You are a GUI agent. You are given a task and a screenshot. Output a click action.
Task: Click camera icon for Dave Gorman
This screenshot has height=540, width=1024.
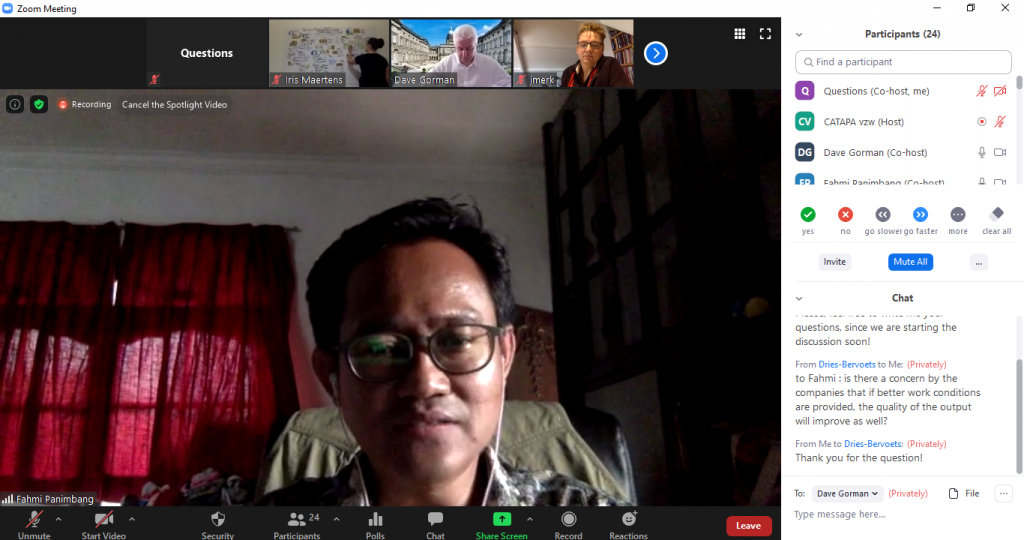[1000, 152]
